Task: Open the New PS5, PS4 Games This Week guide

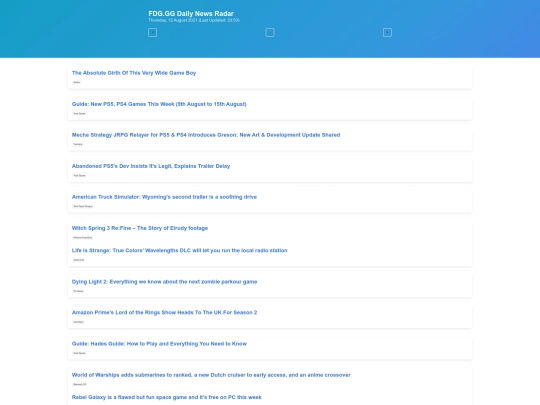Action: click(159, 104)
